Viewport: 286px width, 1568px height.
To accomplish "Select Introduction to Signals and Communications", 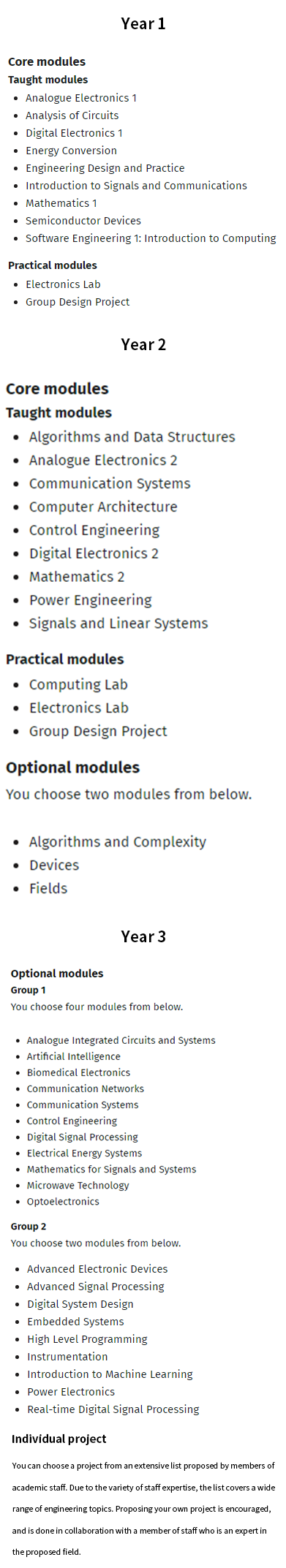I will 136,186.
